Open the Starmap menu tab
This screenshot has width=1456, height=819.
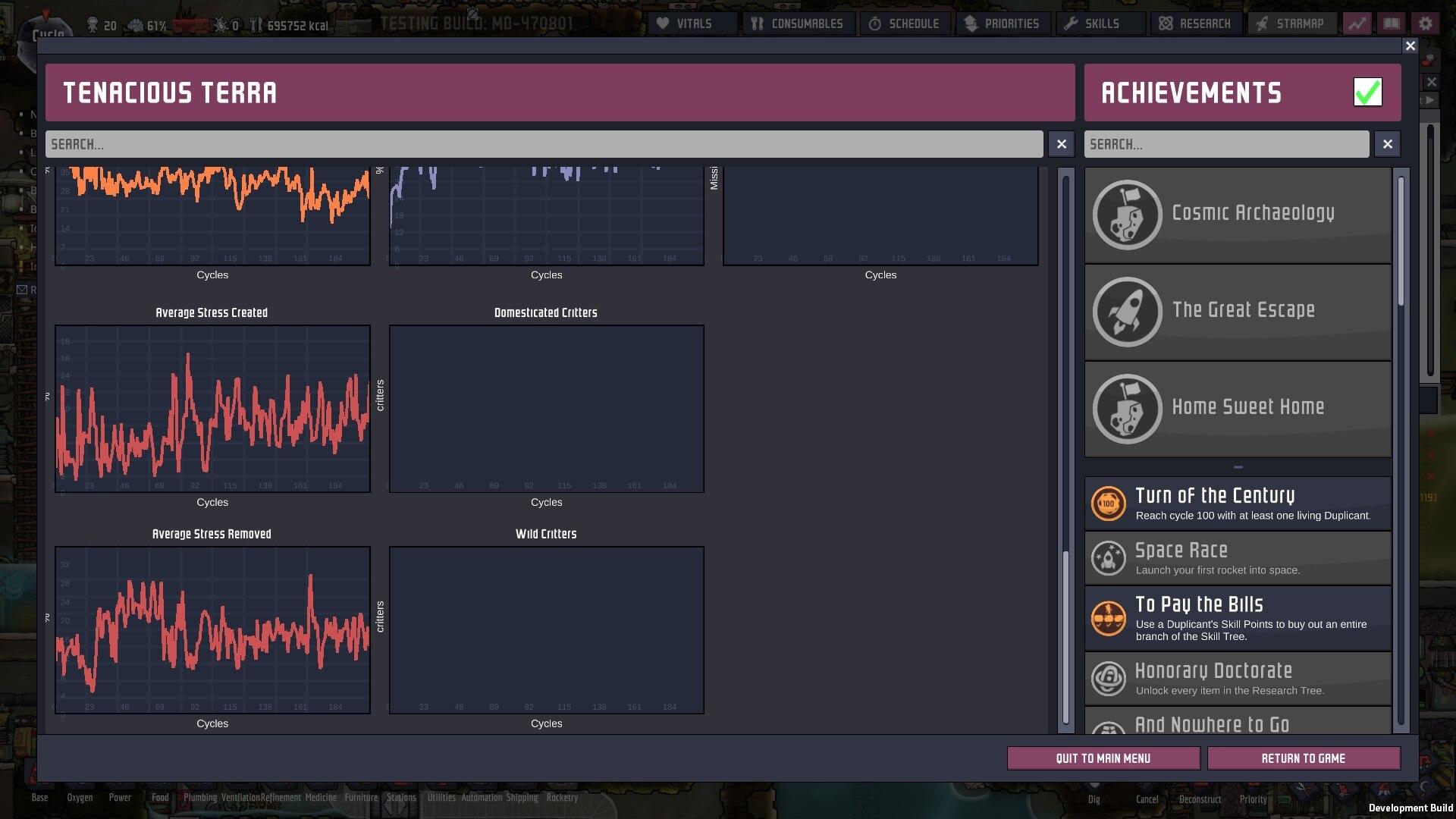(x=1291, y=24)
